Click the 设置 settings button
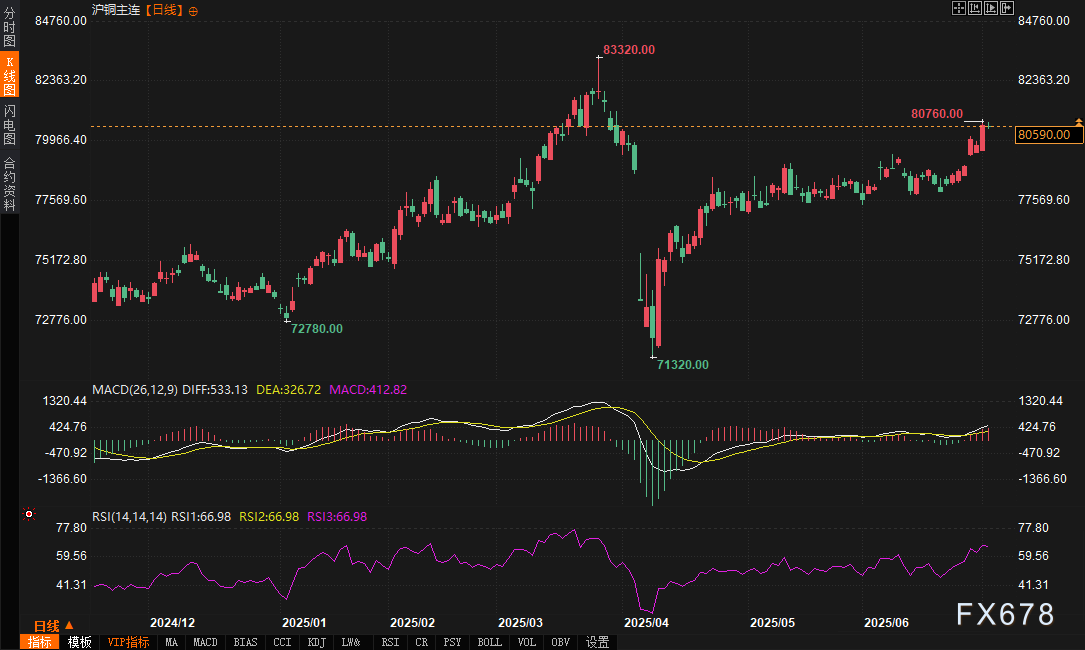Viewport: 1085px width, 650px height. point(598,642)
